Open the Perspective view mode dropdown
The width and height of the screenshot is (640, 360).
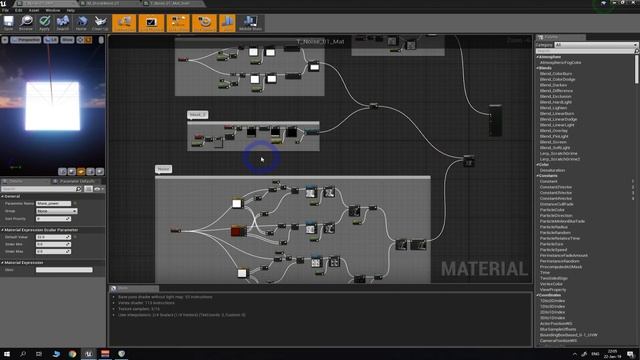pos(26,40)
